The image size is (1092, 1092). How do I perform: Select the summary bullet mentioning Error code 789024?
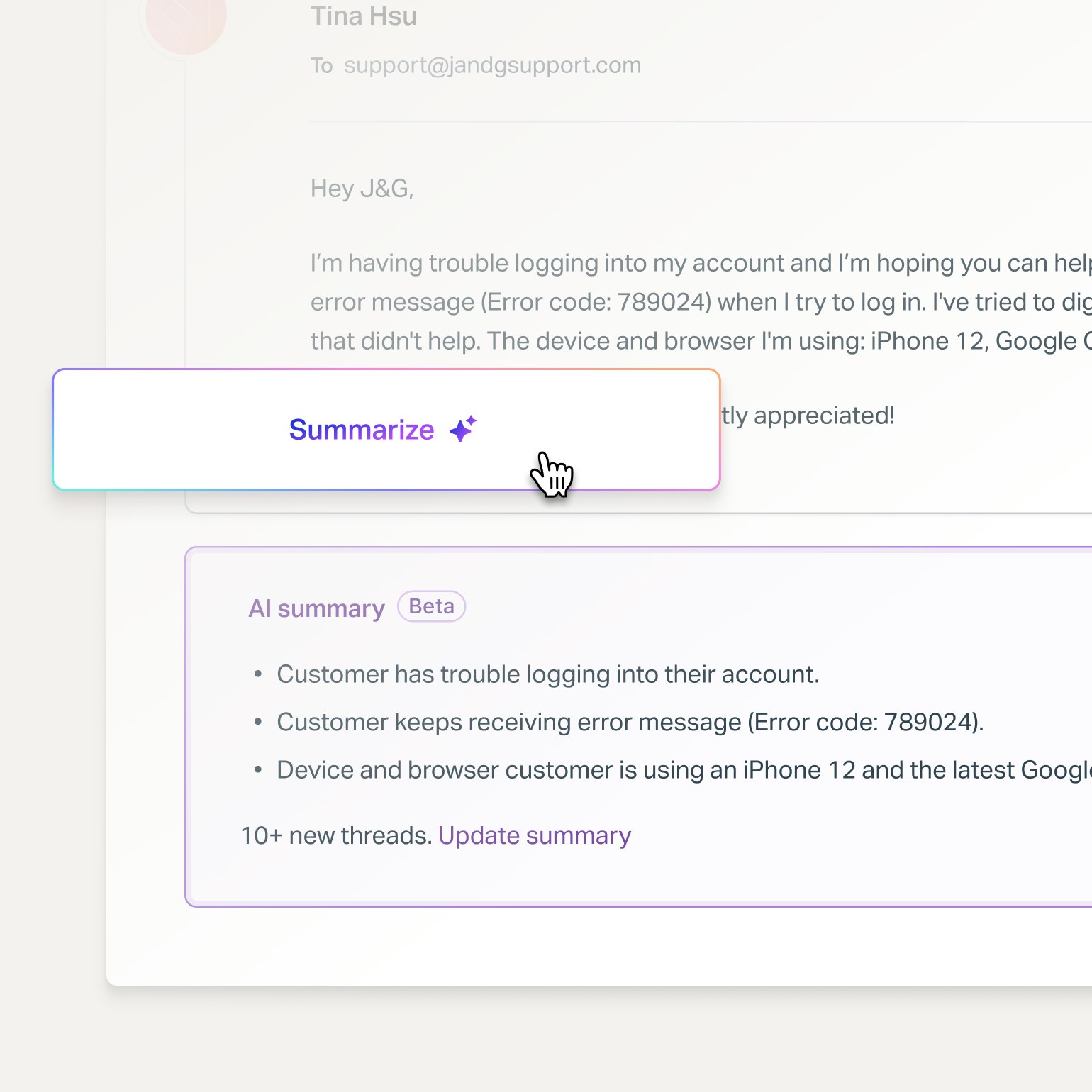pos(630,722)
